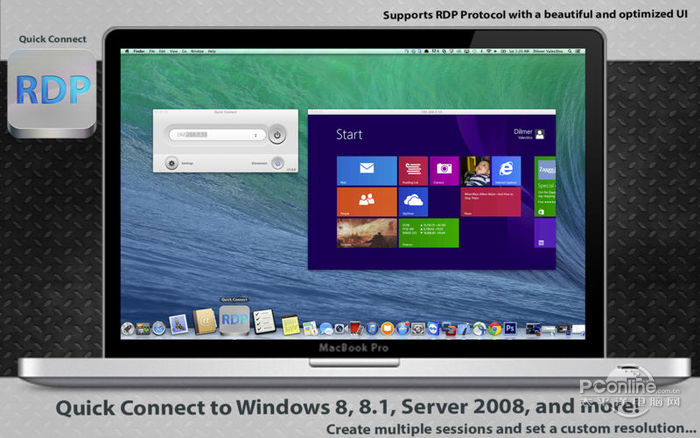Open the red News tile
700x438 pixels.
point(491,202)
